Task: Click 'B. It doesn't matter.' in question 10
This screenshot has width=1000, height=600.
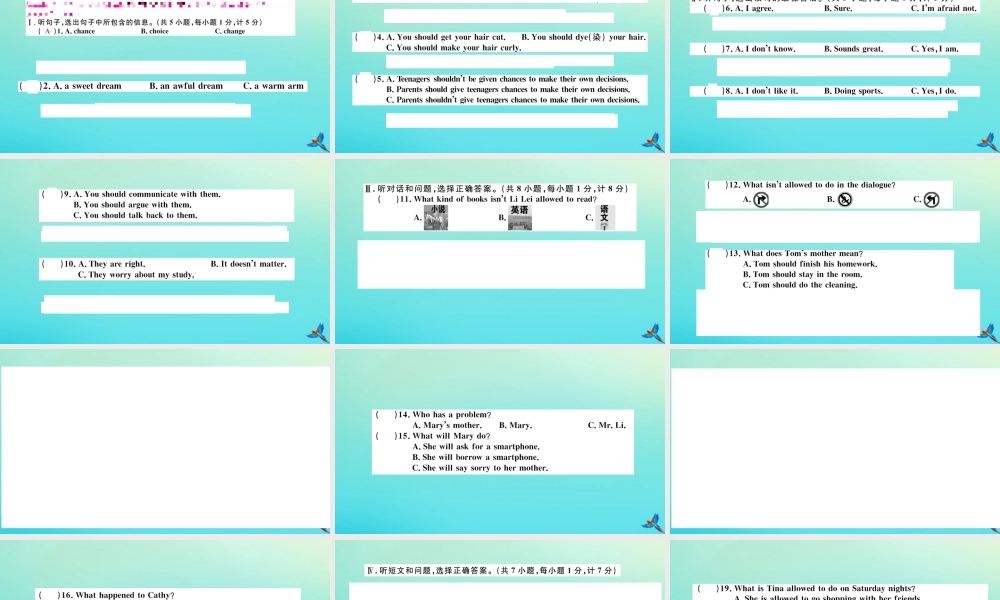Action: pos(249,264)
